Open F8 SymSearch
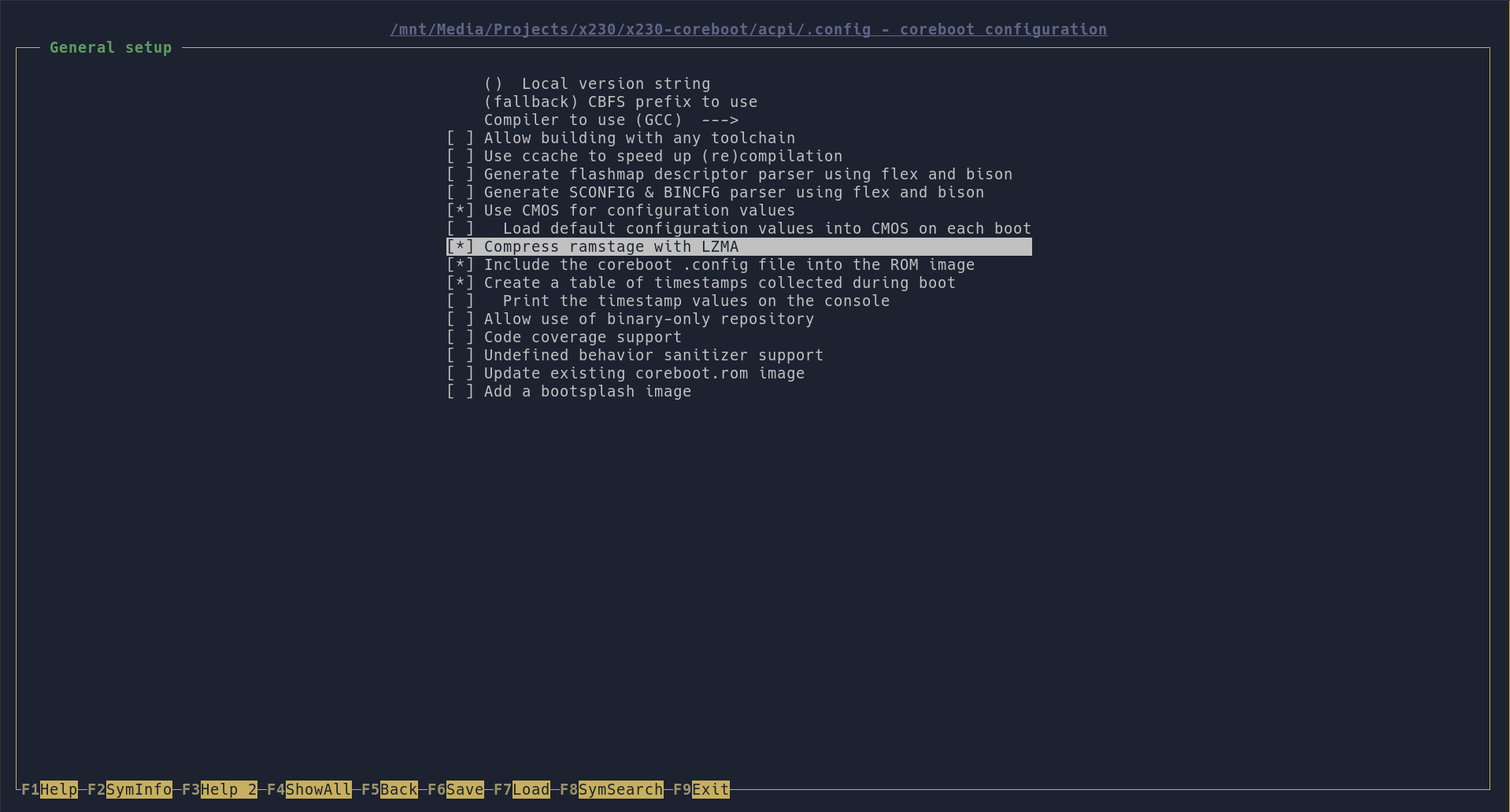This screenshot has width=1510, height=812. point(612,789)
